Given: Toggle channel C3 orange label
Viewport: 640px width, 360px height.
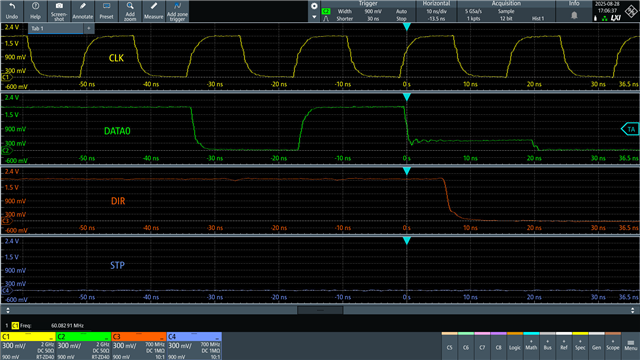Looking at the screenshot, I should coord(139,337).
